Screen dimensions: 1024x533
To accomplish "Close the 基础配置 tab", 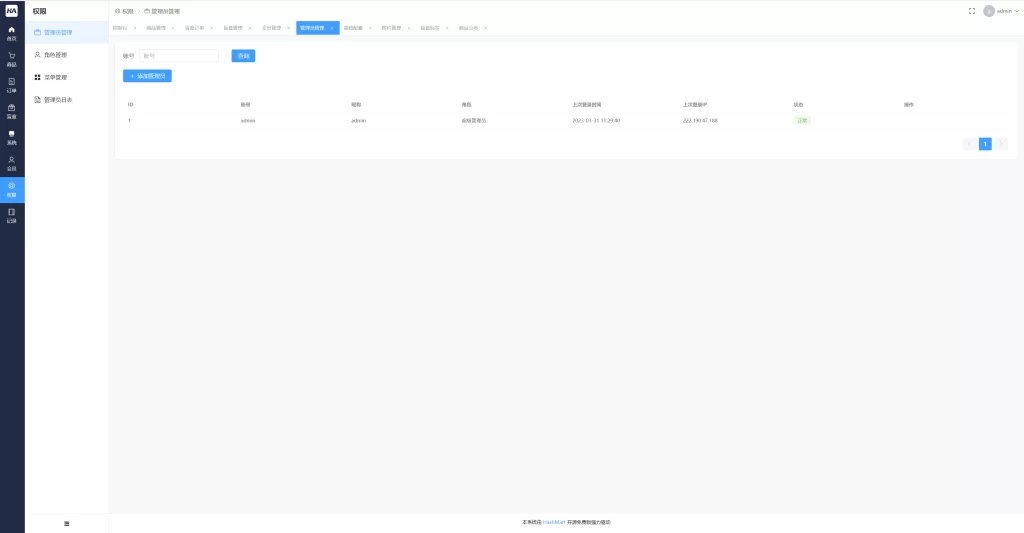I will click(x=370, y=28).
